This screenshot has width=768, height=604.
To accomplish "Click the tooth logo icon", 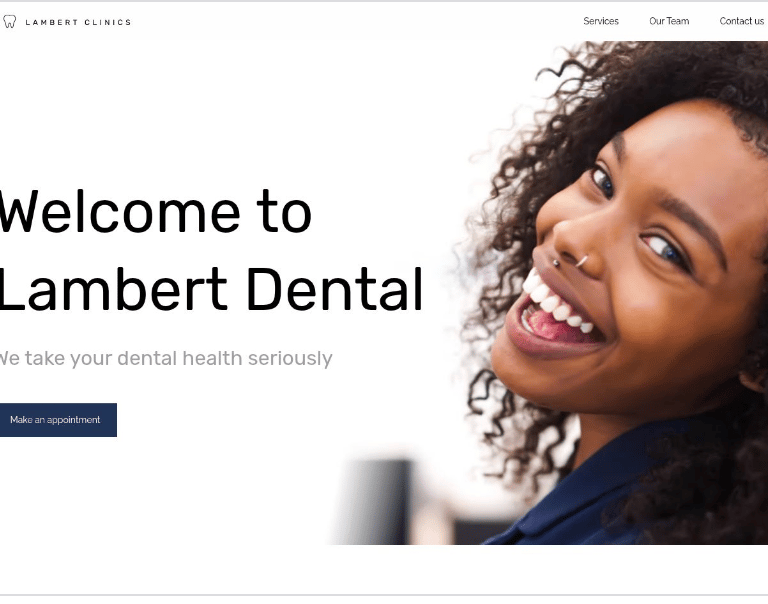I will (9, 22).
